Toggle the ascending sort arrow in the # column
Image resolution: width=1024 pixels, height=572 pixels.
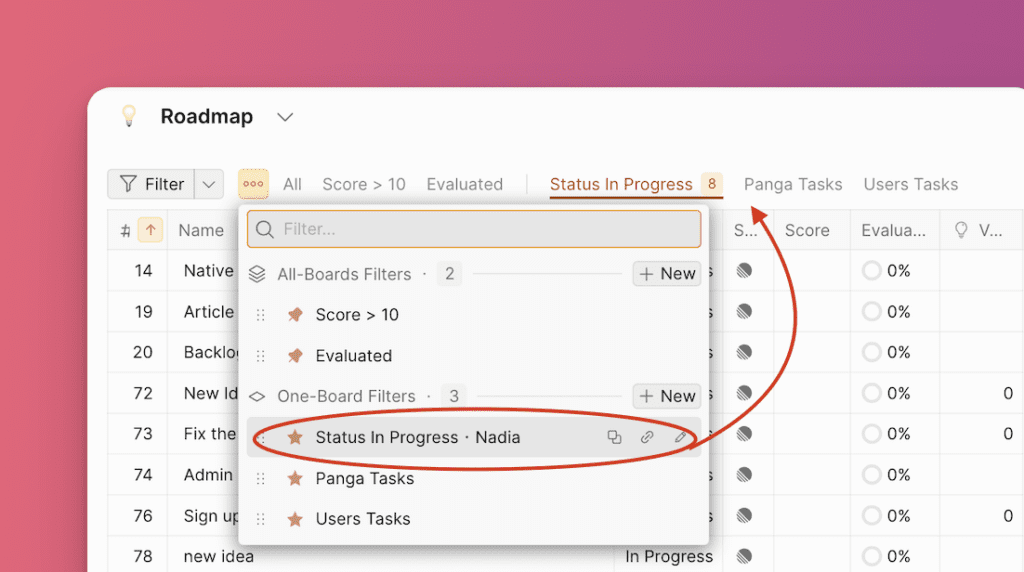[x=150, y=230]
